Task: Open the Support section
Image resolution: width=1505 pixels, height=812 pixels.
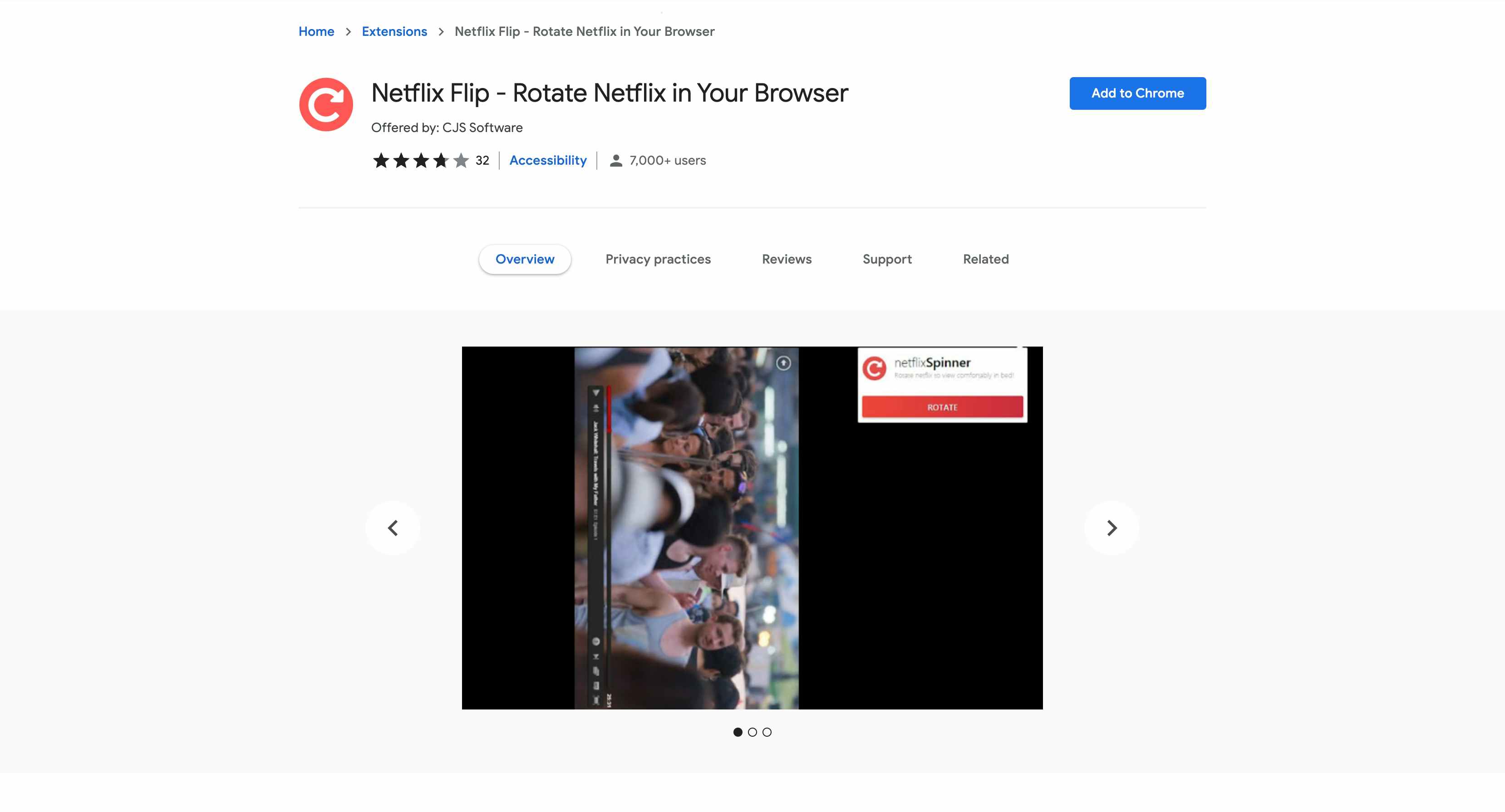Action: 887,259
